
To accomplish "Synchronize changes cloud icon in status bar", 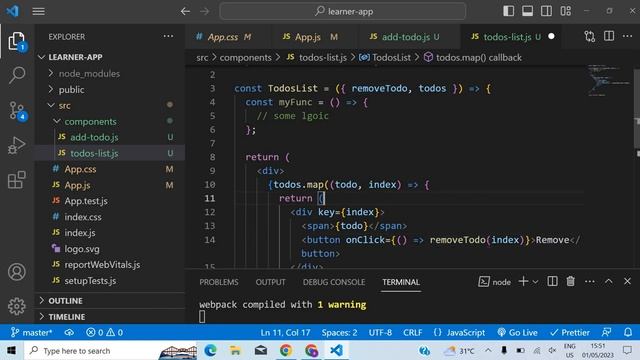I will click(x=69, y=332).
